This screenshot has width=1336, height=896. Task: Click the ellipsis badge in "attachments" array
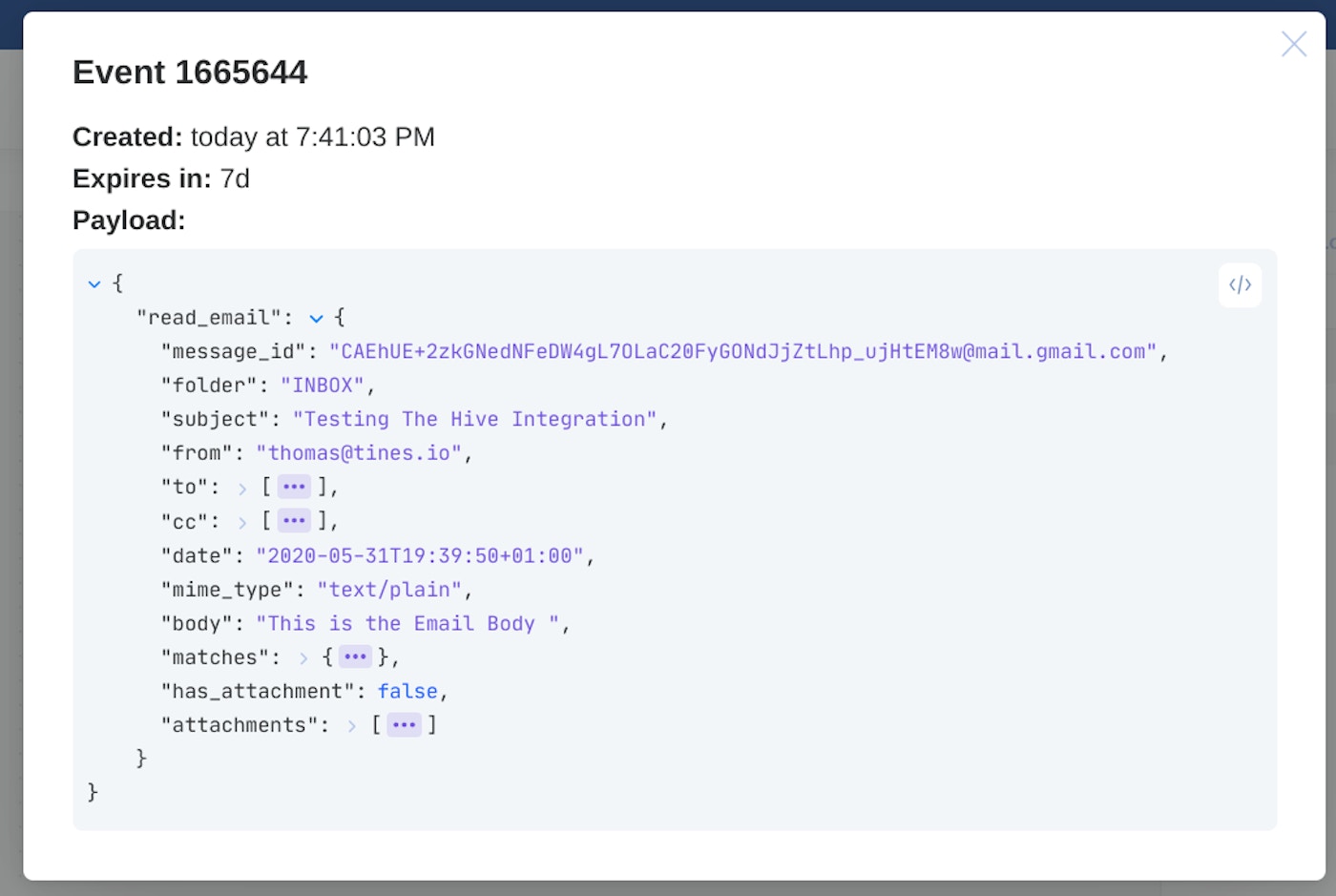click(x=404, y=725)
